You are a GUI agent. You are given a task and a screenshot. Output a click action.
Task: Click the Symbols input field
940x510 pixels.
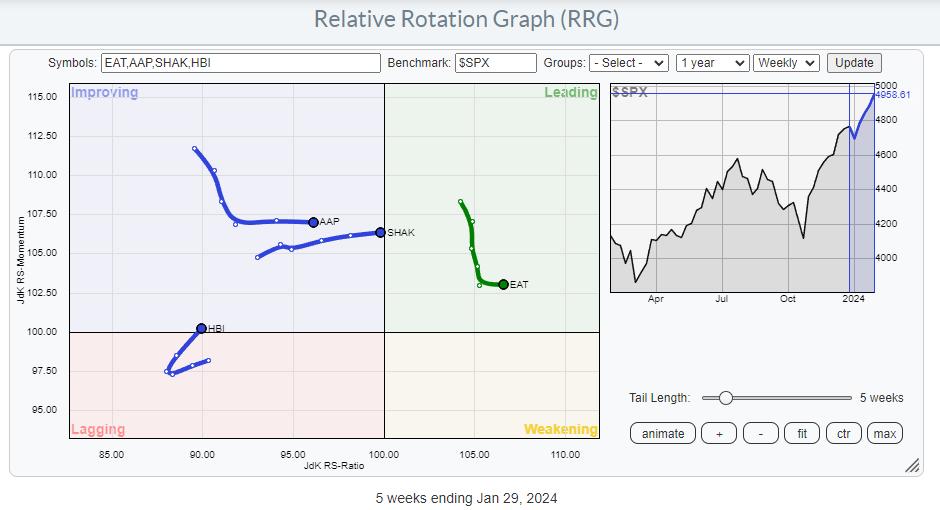[240, 63]
